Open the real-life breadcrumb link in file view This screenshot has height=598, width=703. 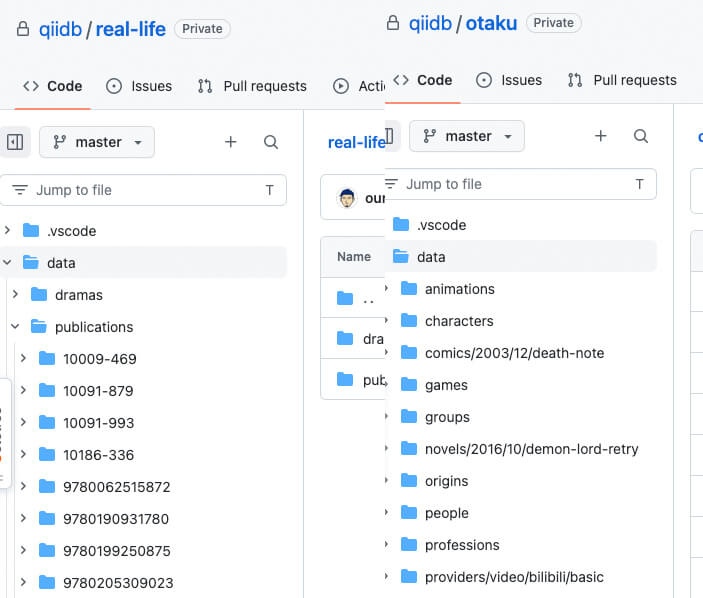pyautogui.click(x=356, y=143)
